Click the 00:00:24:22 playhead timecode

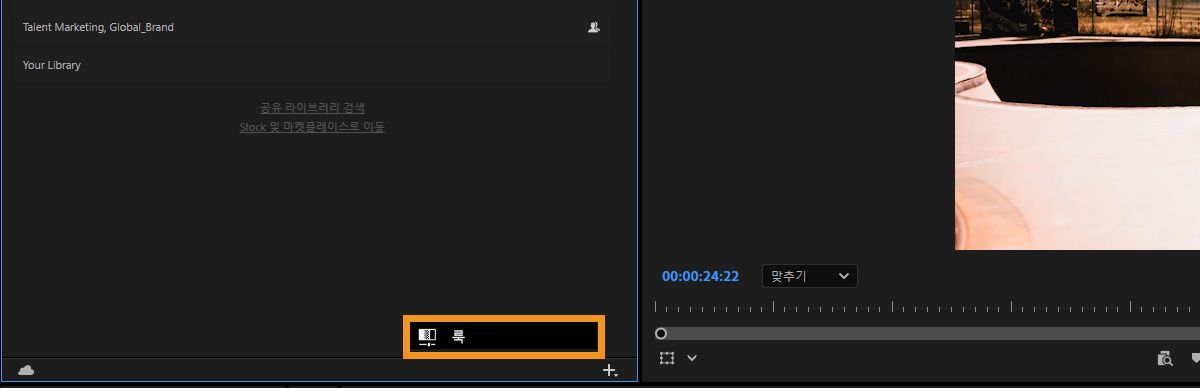click(x=700, y=276)
